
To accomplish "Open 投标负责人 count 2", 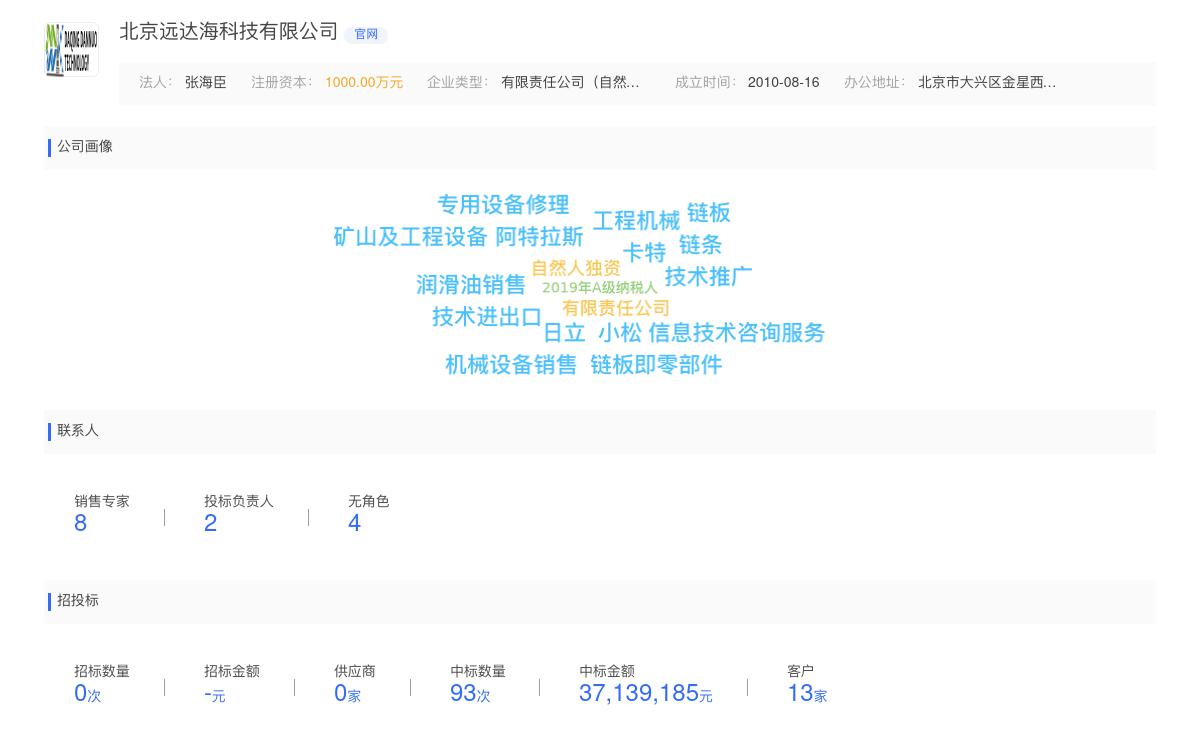I will pyautogui.click(x=211, y=523).
